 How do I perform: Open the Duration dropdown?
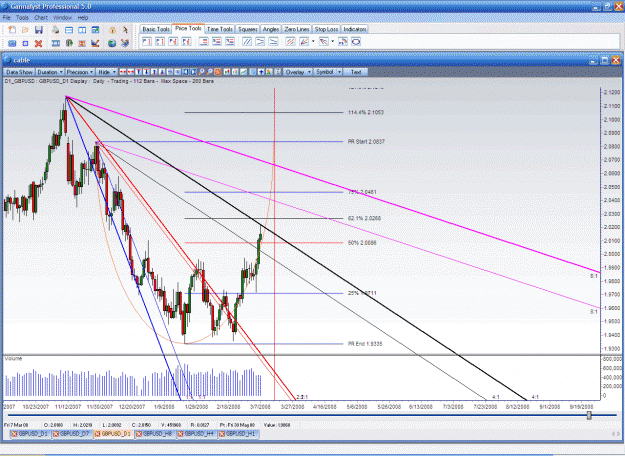point(50,72)
